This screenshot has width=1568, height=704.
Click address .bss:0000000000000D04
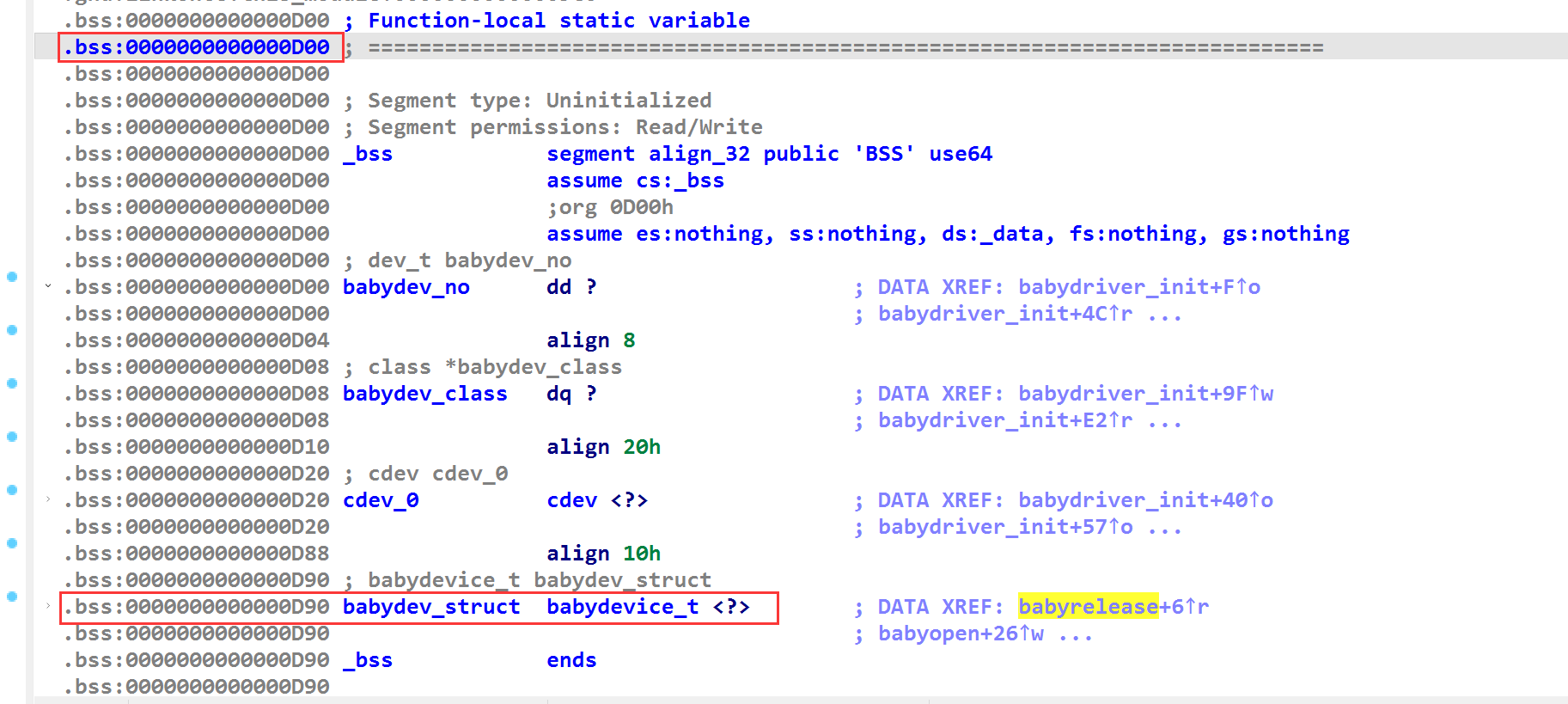click(x=197, y=340)
